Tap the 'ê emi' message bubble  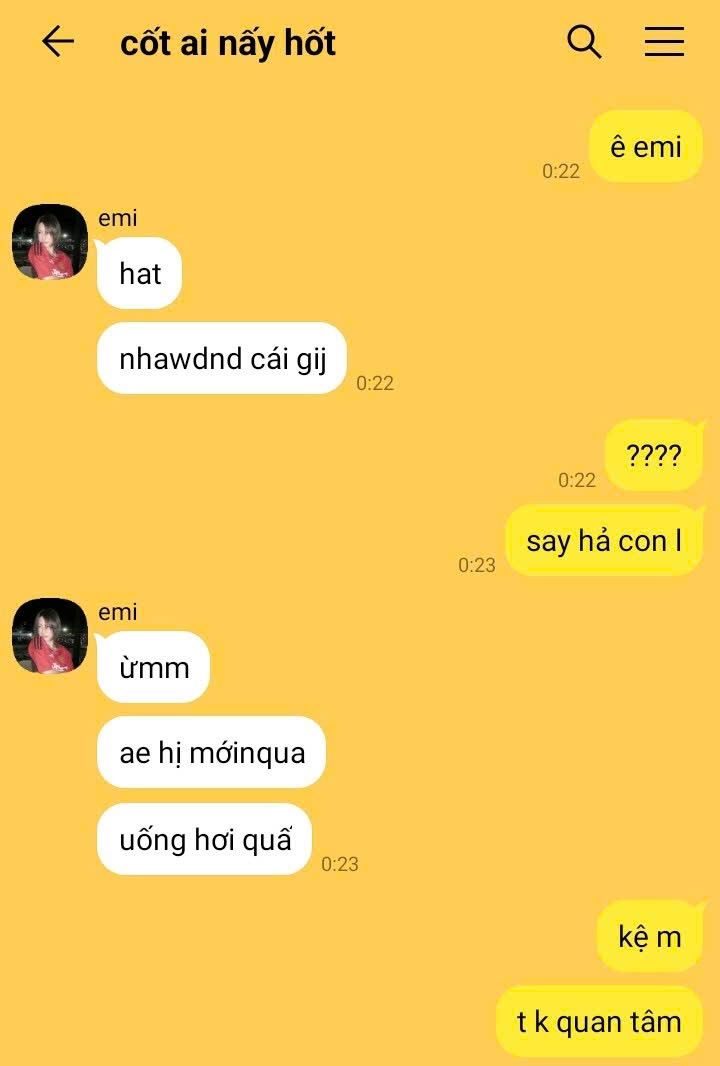click(x=645, y=147)
